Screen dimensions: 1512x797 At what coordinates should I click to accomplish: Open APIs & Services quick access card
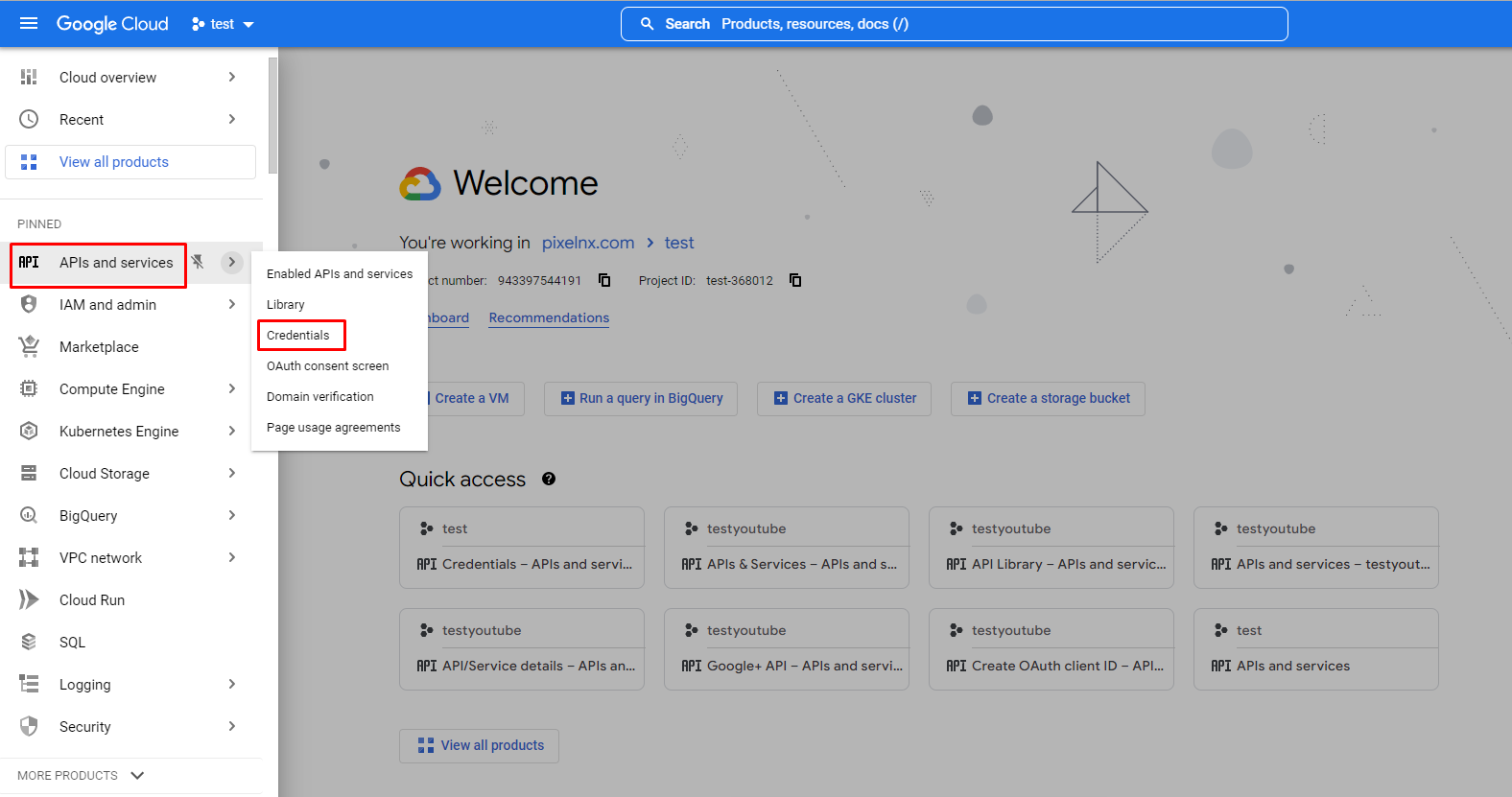(787, 548)
